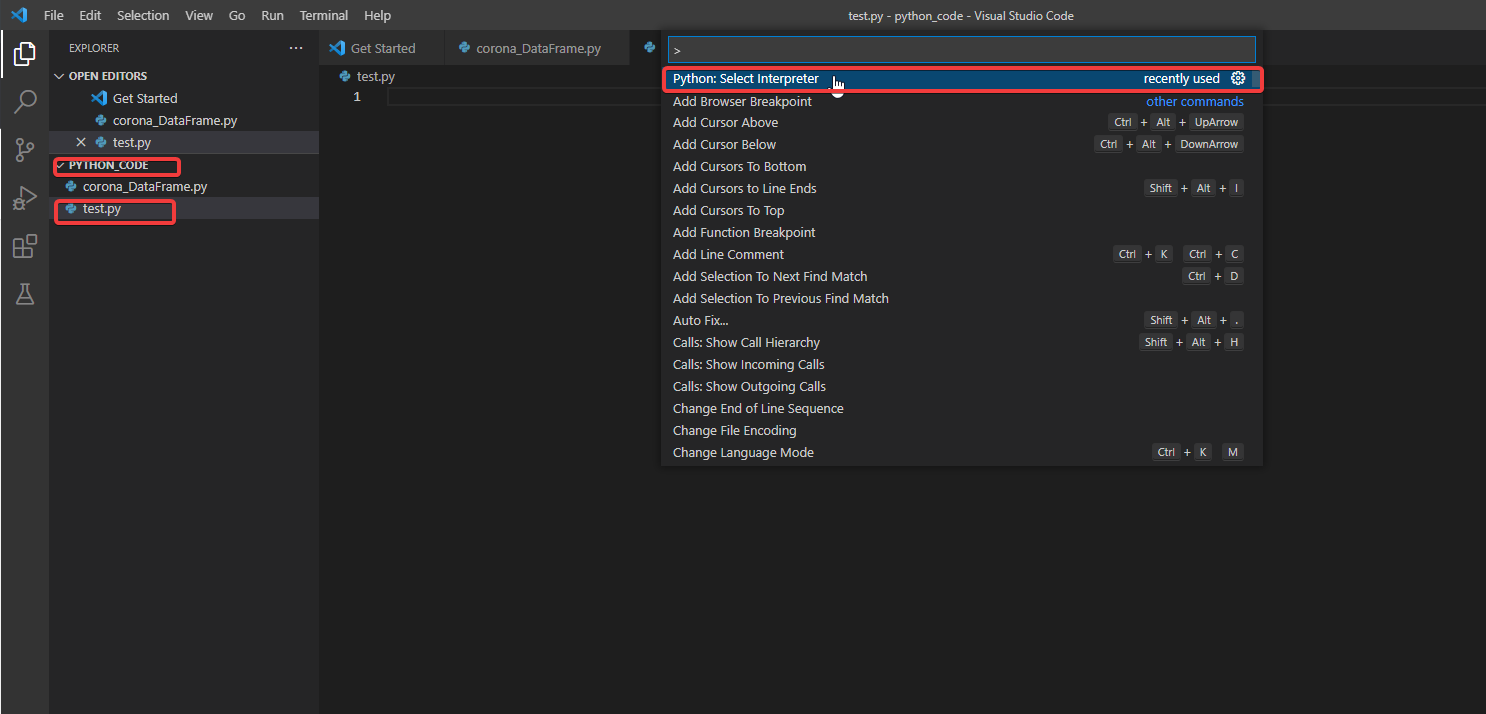The height and width of the screenshot is (714, 1486).
Task: Collapse the PYTHON_CODE folder section
Action: tap(60, 165)
